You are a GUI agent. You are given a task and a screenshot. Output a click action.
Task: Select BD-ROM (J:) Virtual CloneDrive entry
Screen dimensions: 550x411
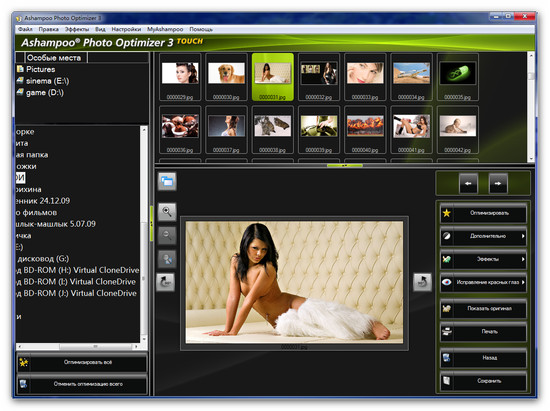pos(76,294)
